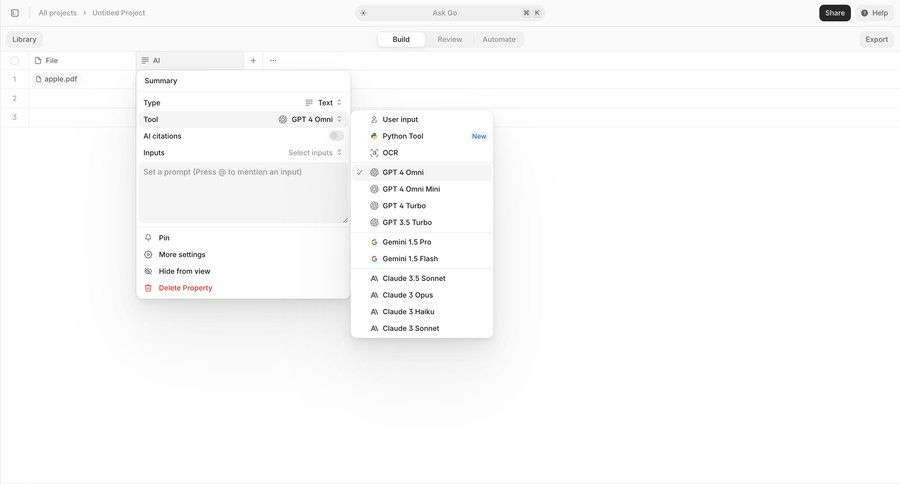Click the OCR scan icon

374,153
